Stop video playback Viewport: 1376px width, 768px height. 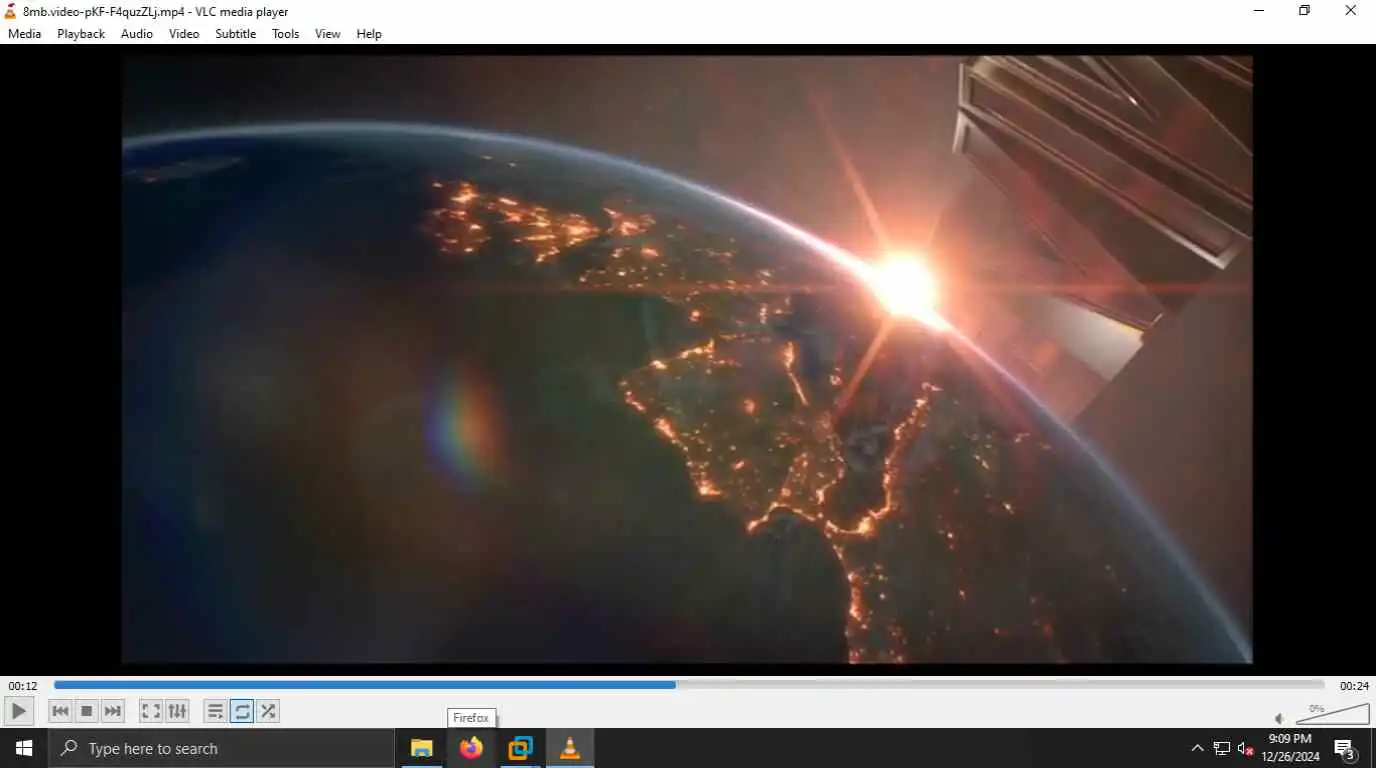tap(87, 711)
